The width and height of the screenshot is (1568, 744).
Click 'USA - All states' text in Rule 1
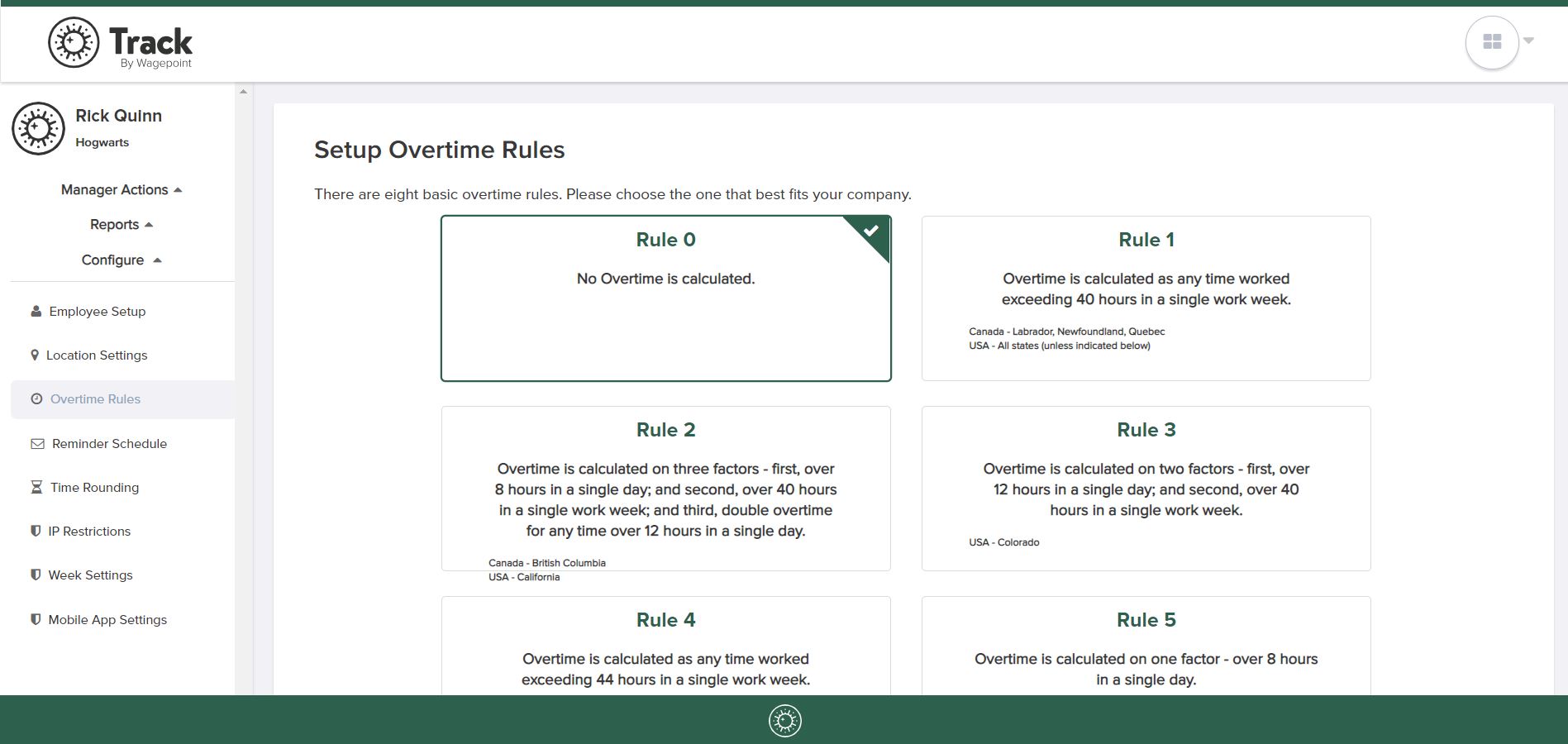click(x=1060, y=346)
